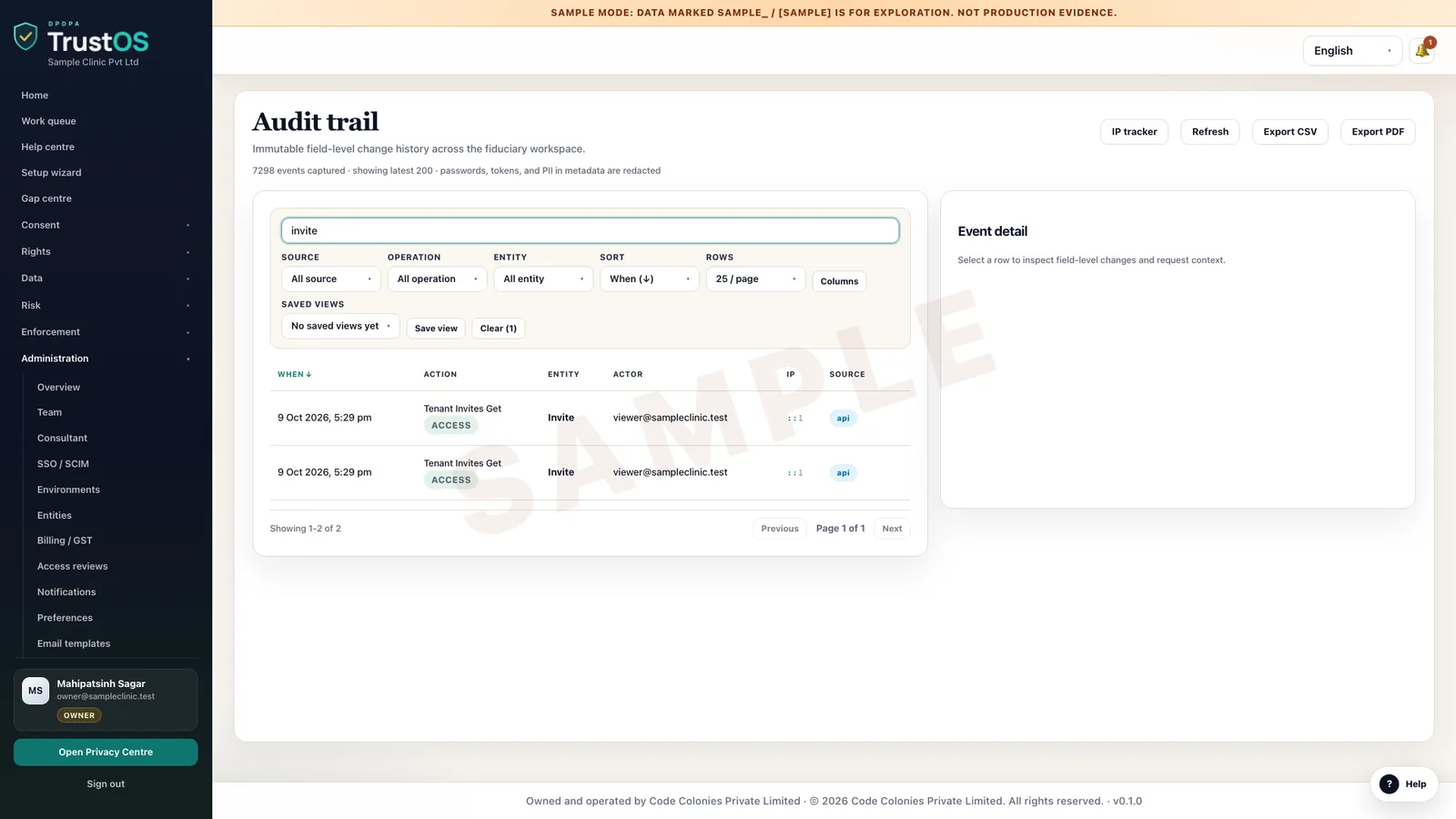This screenshot has width=1456, height=819.
Task: Click the Columns button
Action: (839, 281)
